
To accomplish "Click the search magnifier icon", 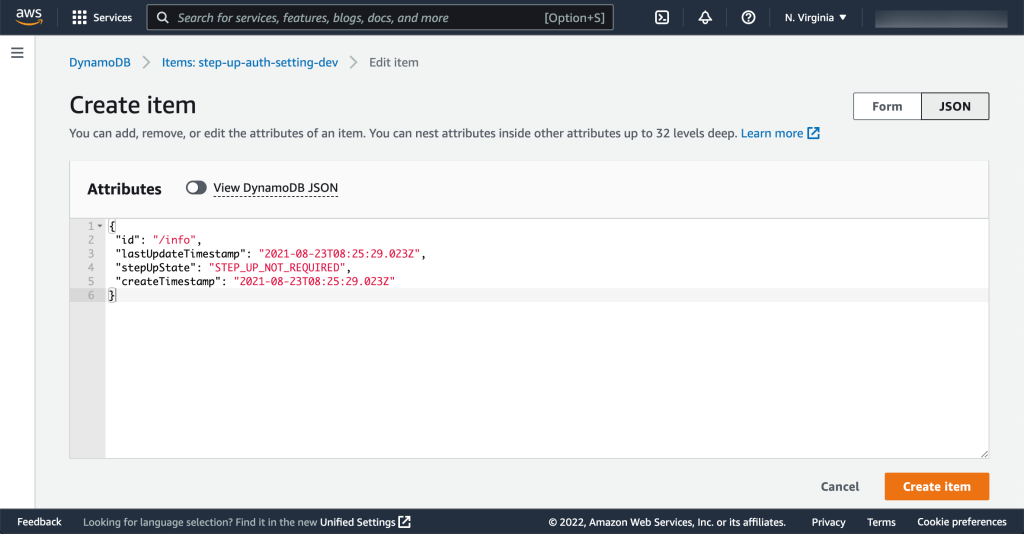I will pyautogui.click(x=163, y=18).
